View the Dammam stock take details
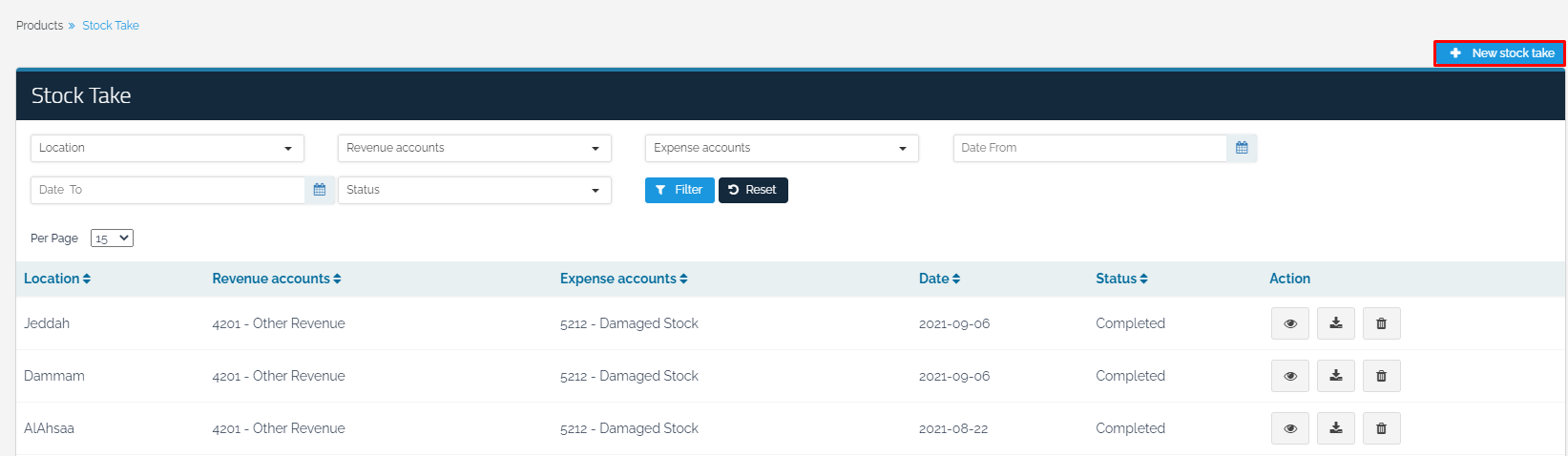This screenshot has width=1568, height=456. click(x=1289, y=376)
